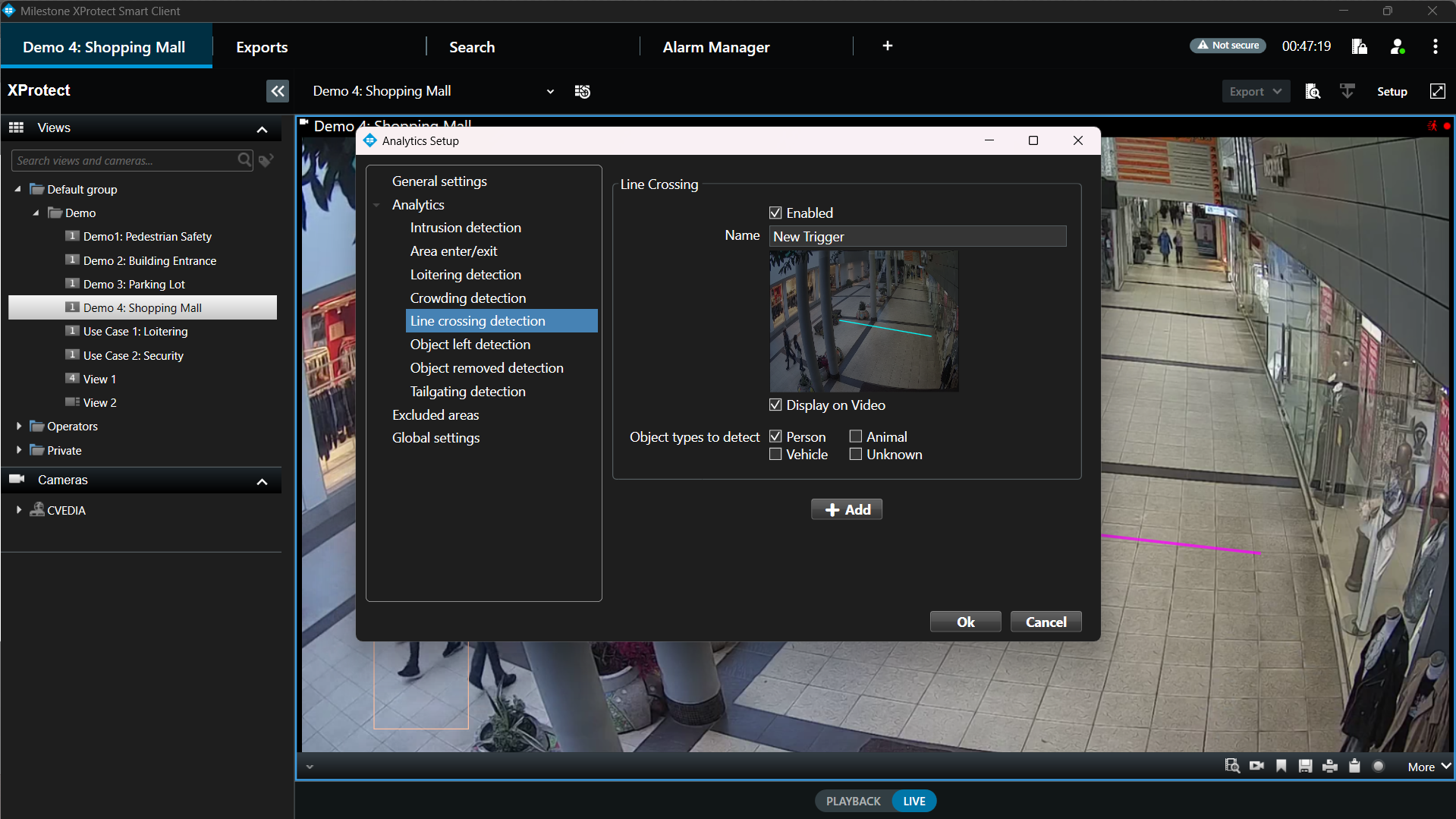Print the camera image
This screenshot has height=819, width=1456.
pyautogui.click(x=1330, y=766)
